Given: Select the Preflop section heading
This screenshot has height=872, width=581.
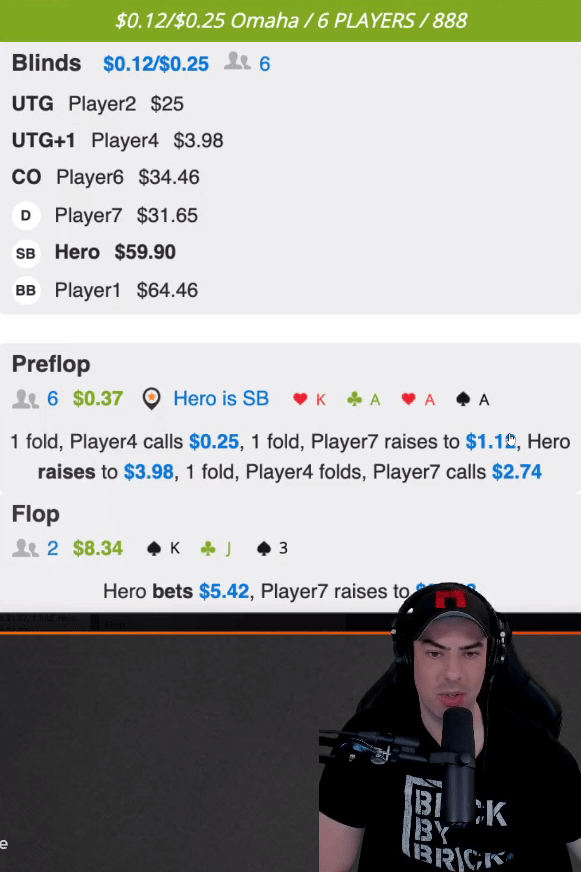Looking at the screenshot, I should [x=51, y=364].
